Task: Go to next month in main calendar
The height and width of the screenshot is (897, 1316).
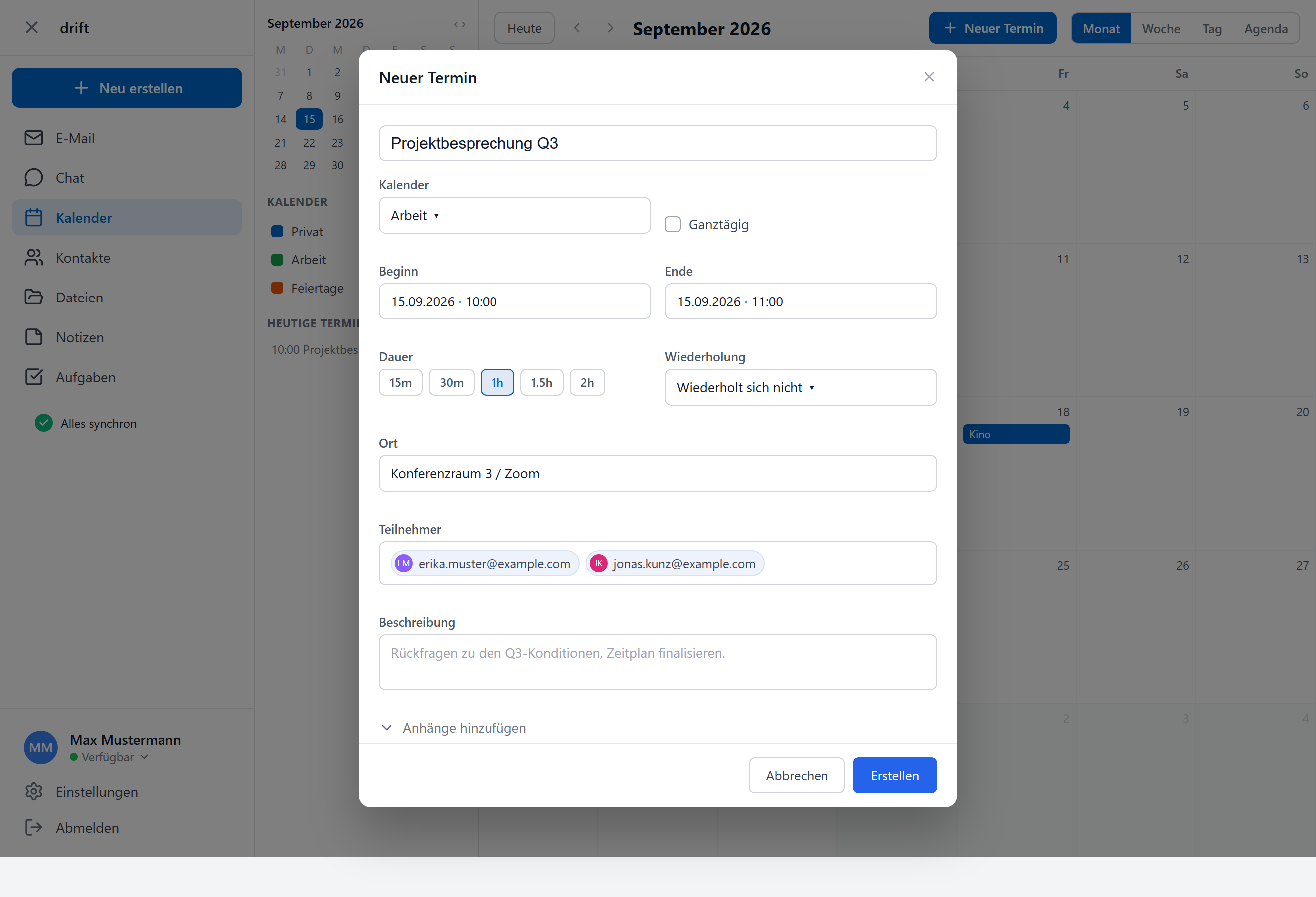Action: (610, 28)
